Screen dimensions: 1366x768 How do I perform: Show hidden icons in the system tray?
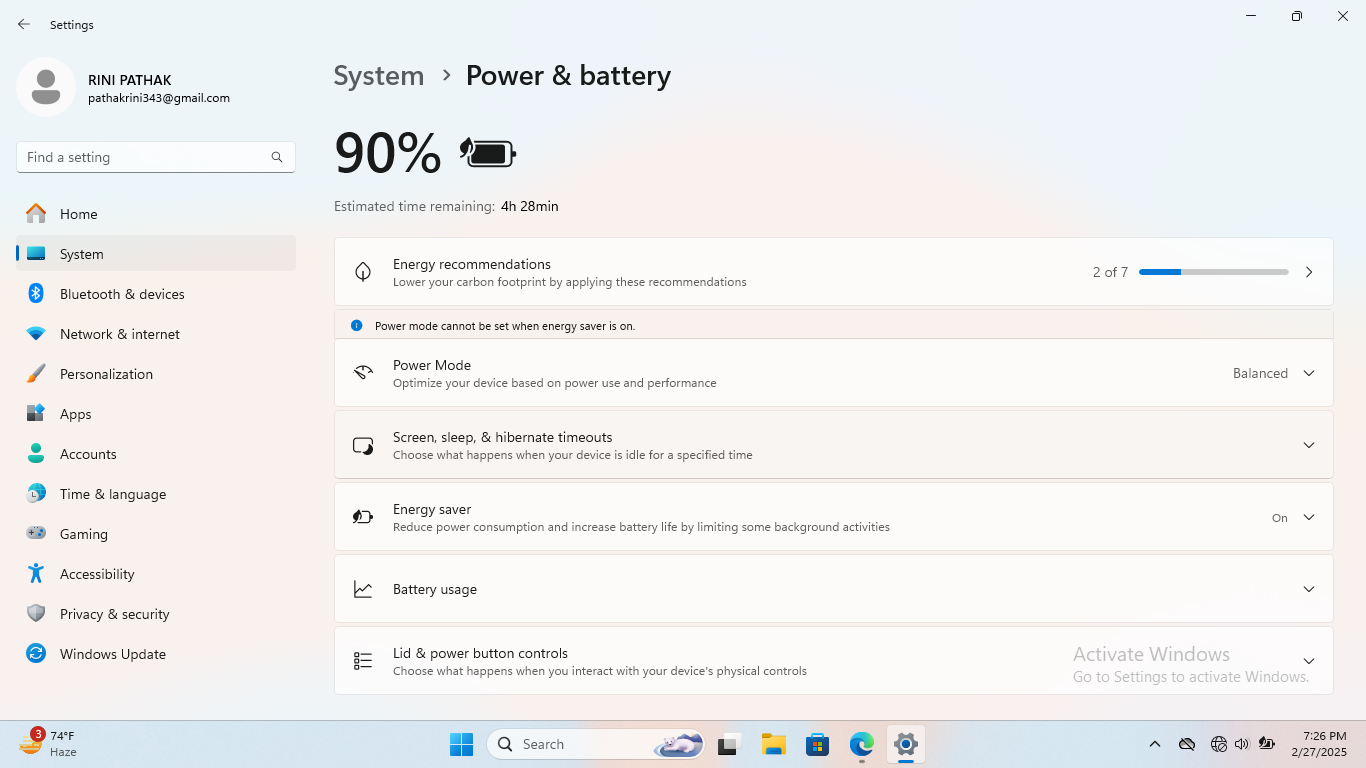pyautogui.click(x=1155, y=744)
